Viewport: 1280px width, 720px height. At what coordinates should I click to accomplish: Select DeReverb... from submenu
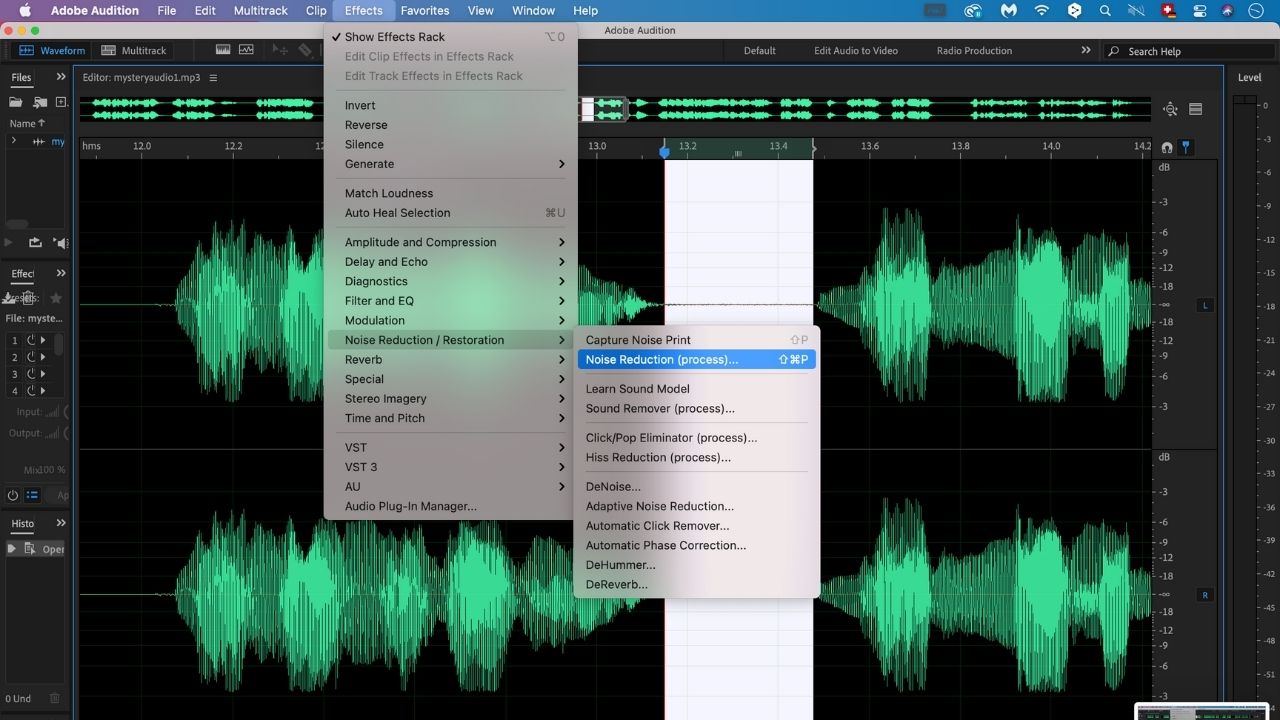pos(697,584)
